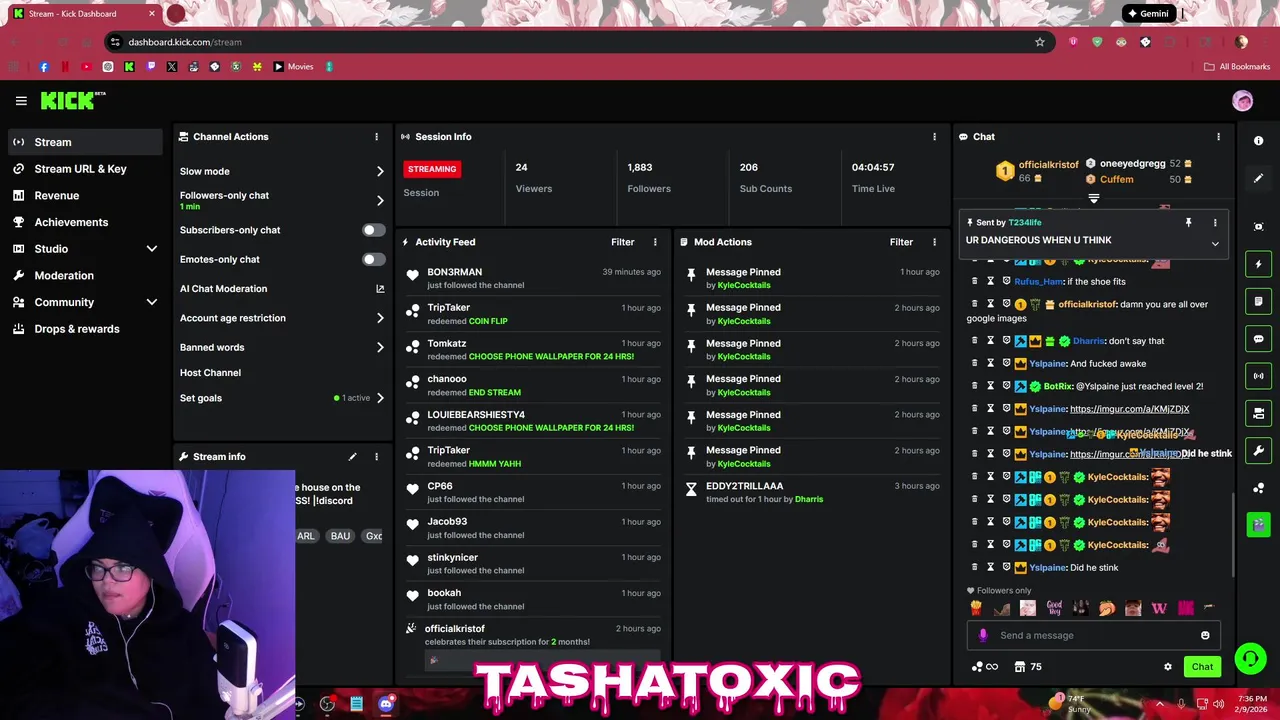Delete Rufus_Ham's message with the trash icon
This screenshot has width=1280, height=720.
coord(975,281)
